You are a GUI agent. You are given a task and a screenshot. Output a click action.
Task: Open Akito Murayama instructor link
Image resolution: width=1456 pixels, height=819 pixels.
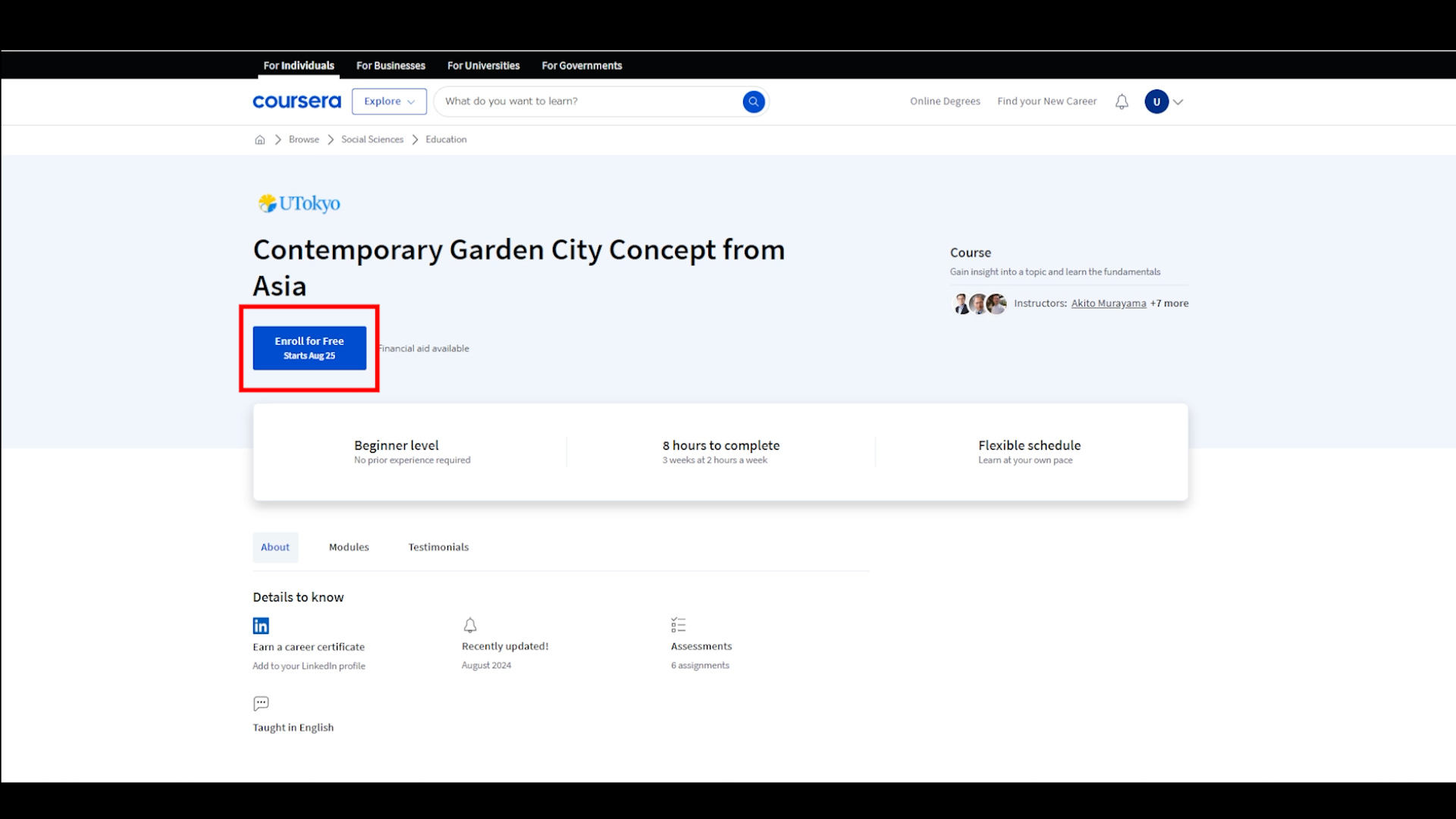(1109, 303)
